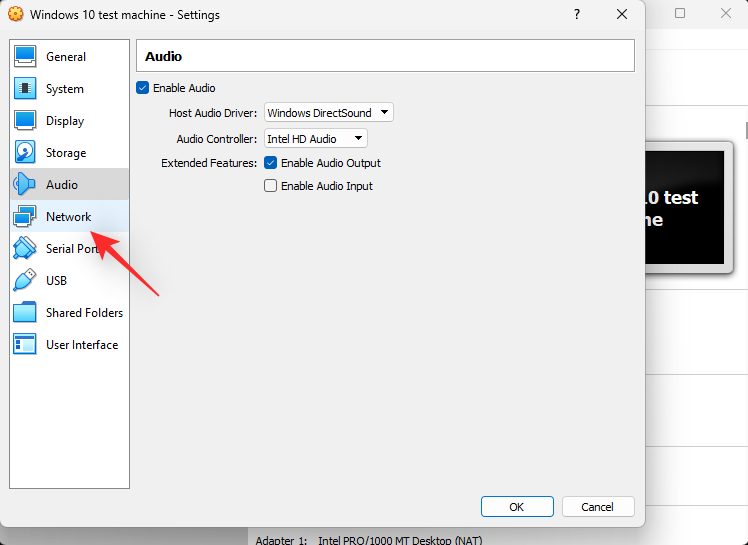Select the User Interface settings label
This screenshot has width=748, height=545.
click(x=82, y=345)
